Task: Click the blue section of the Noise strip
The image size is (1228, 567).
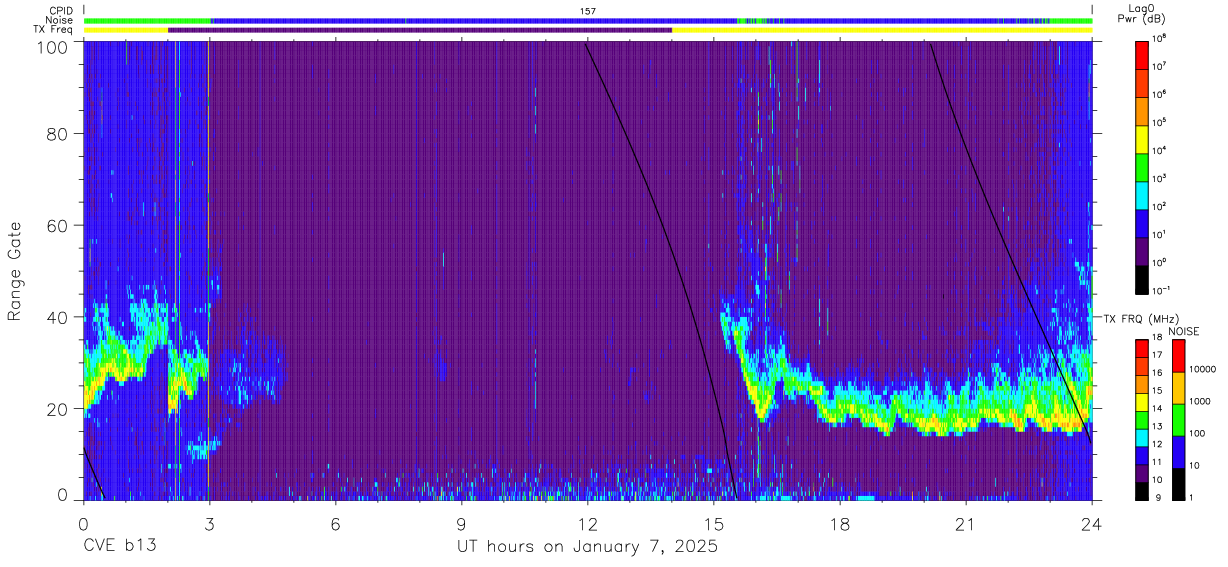Action: click(x=475, y=20)
